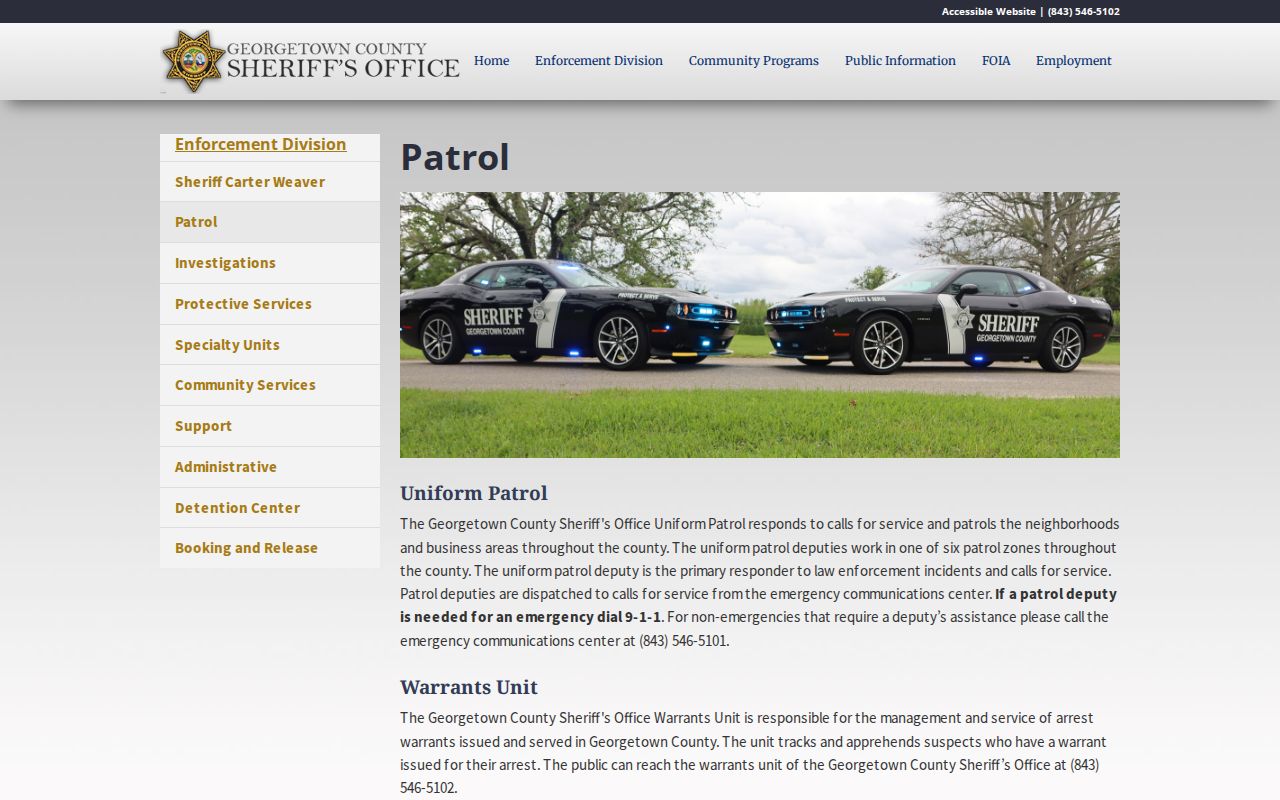Click the Accessible Website link

pos(988,12)
